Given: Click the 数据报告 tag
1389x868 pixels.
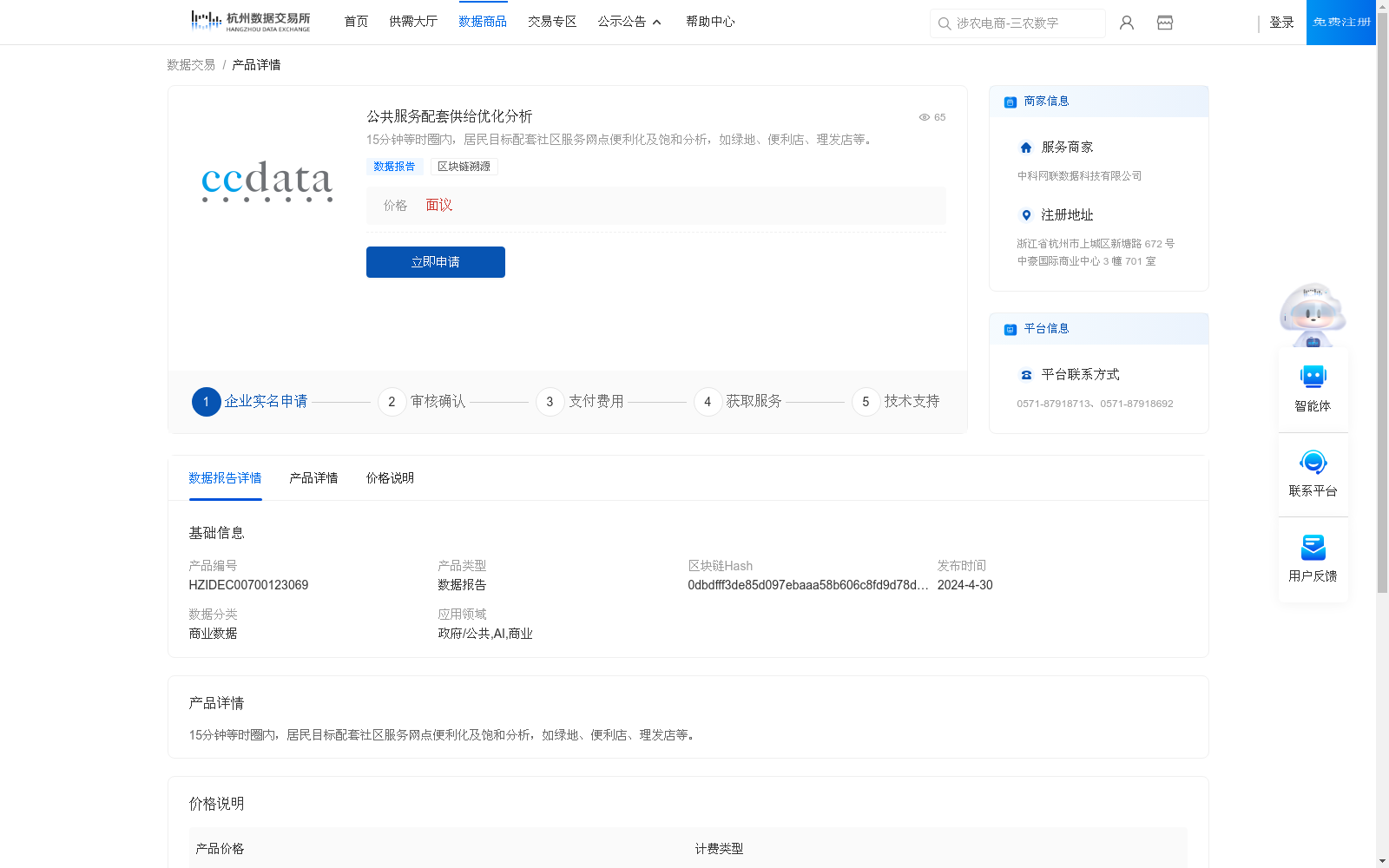Looking at the screenshot, I should pyautogui.click(x=394, y=167).
